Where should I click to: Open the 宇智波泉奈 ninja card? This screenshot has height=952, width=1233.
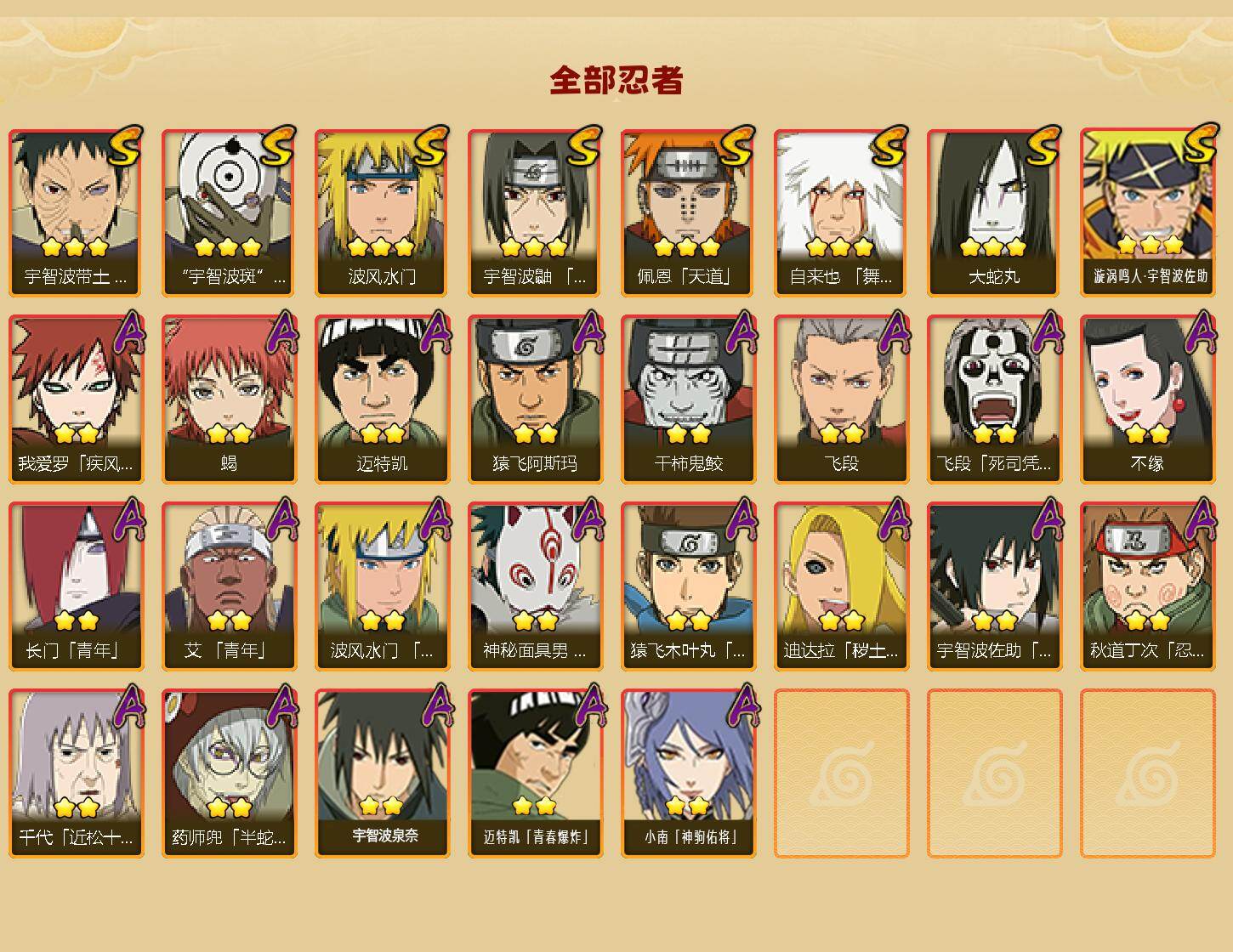(382, 773)
